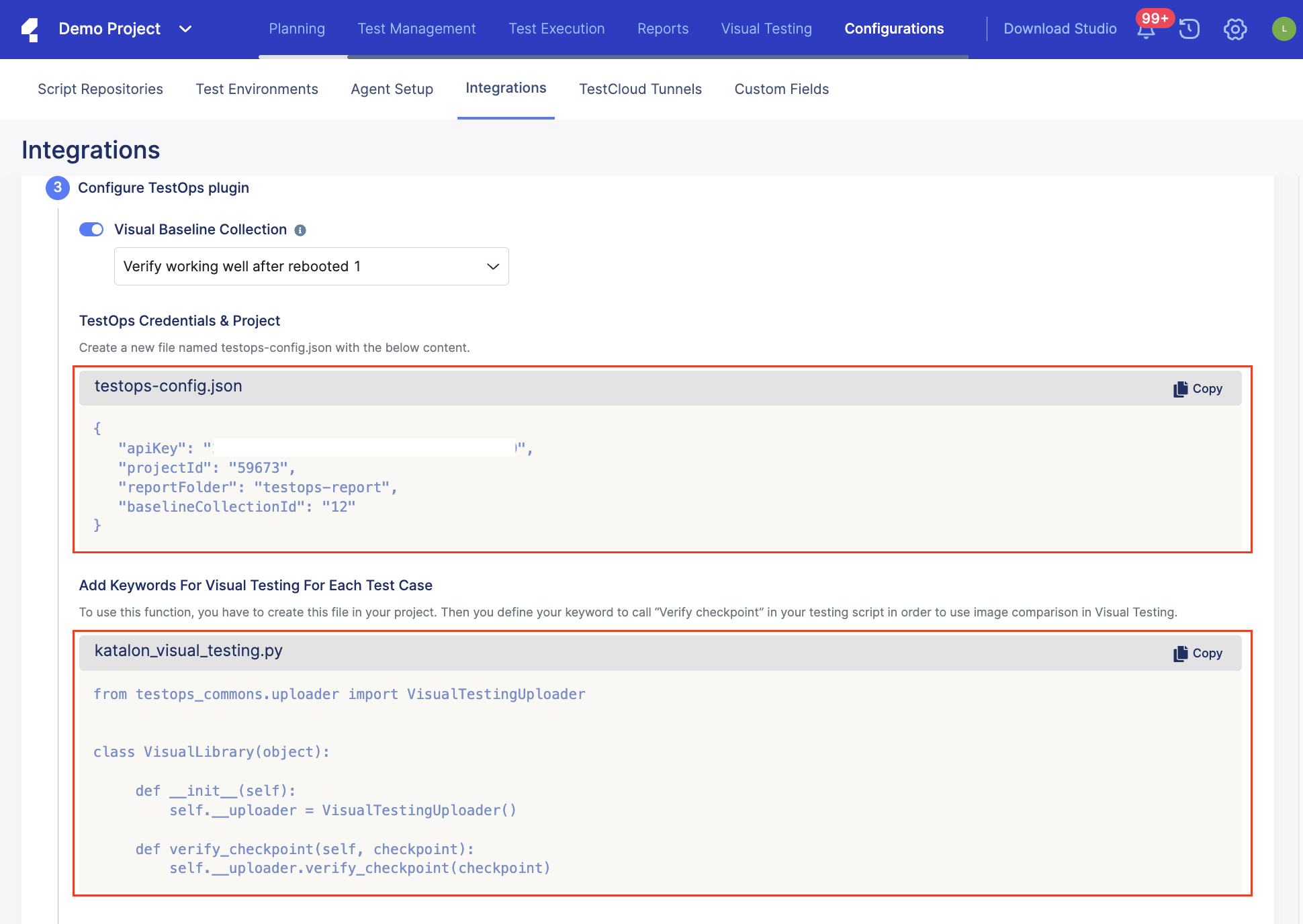Click the Download Studio link

tap(1060, 29)
